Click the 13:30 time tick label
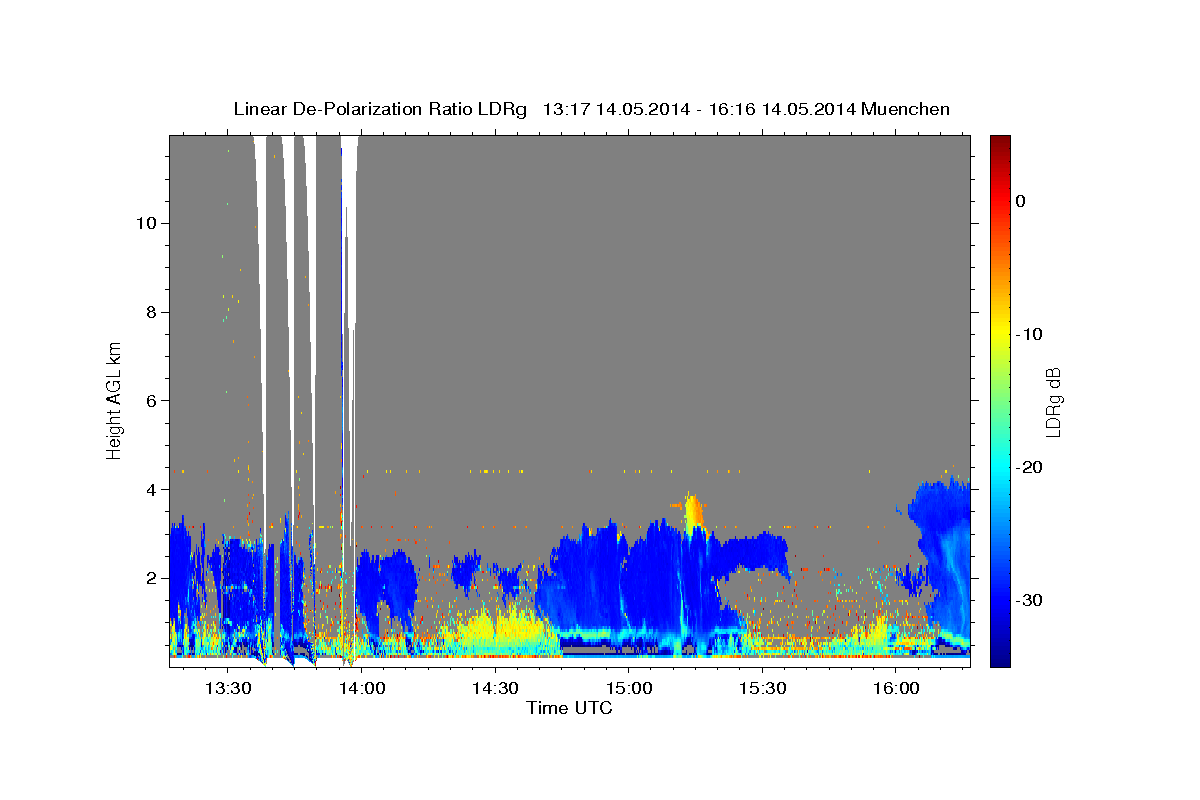 point(227,688)
